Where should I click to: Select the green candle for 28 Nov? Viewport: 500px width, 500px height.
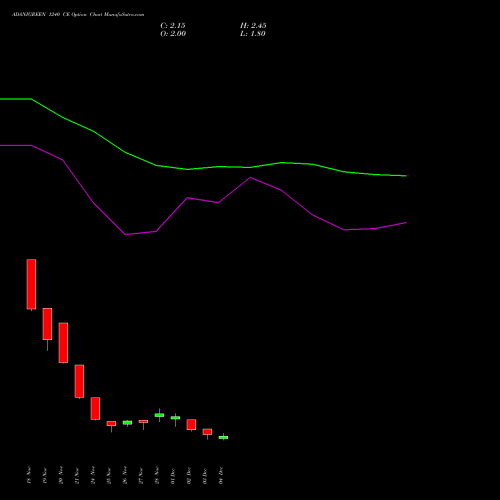(x=159, y=415)
